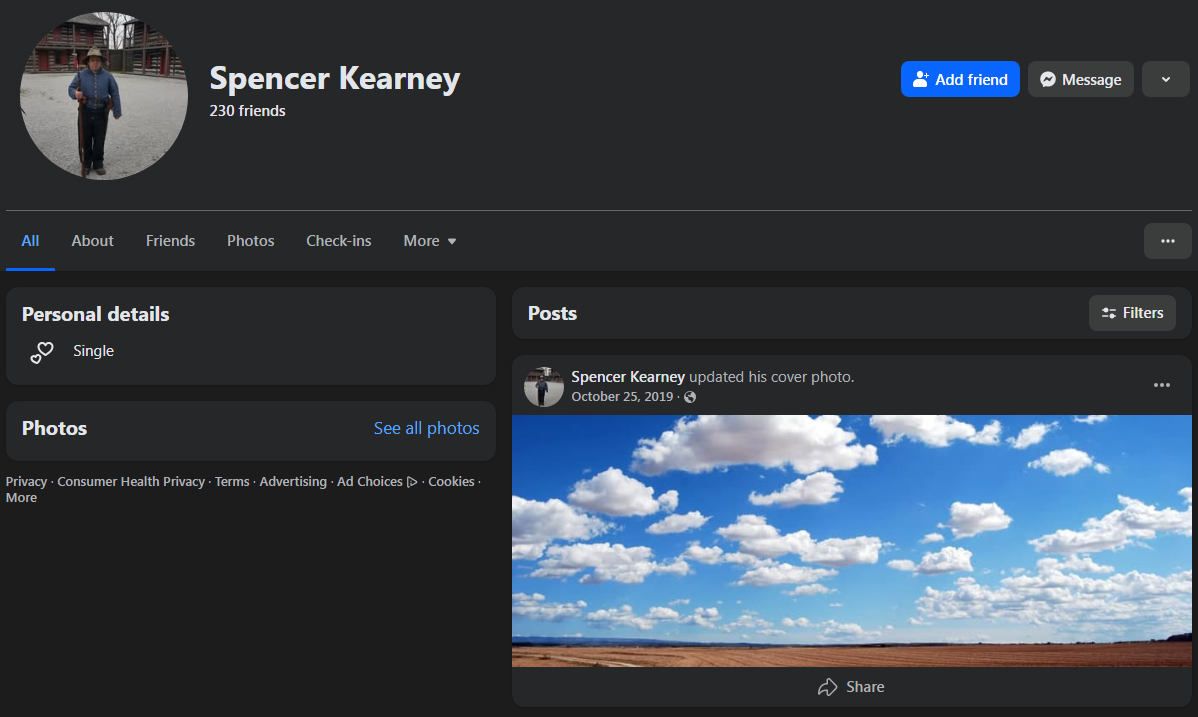Open the post Filters button
1198x717 pixels.
[1132, 313]
